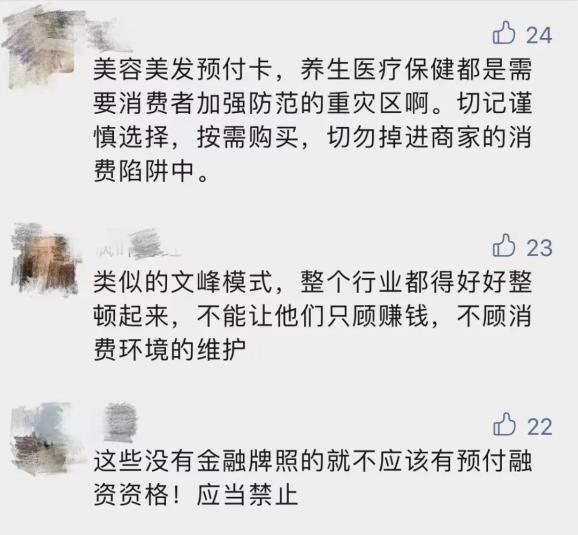Viewport: 578px width, 535px height.
Task: Tap the thumbs-up icon beside count 23
Action: [x=504, y=246]
